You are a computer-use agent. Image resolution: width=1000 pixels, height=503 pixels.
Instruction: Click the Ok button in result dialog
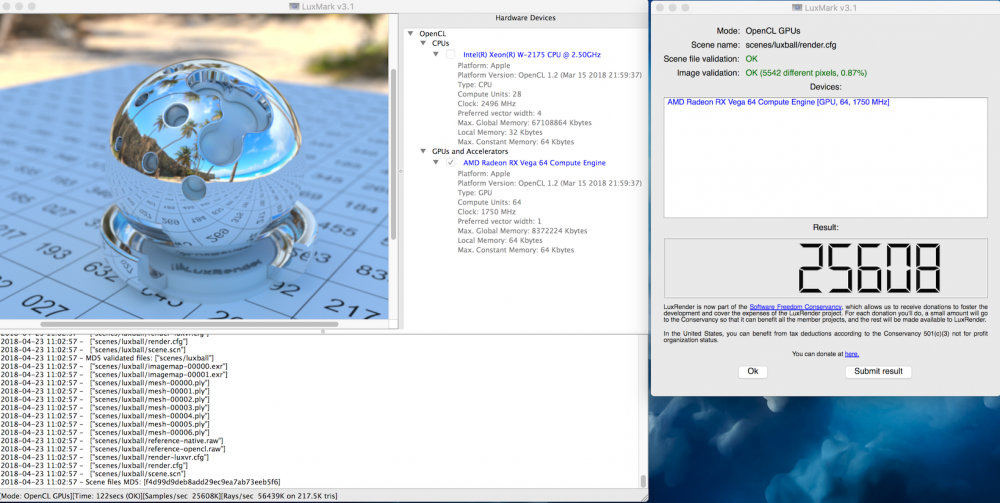(x=753, y=372)
